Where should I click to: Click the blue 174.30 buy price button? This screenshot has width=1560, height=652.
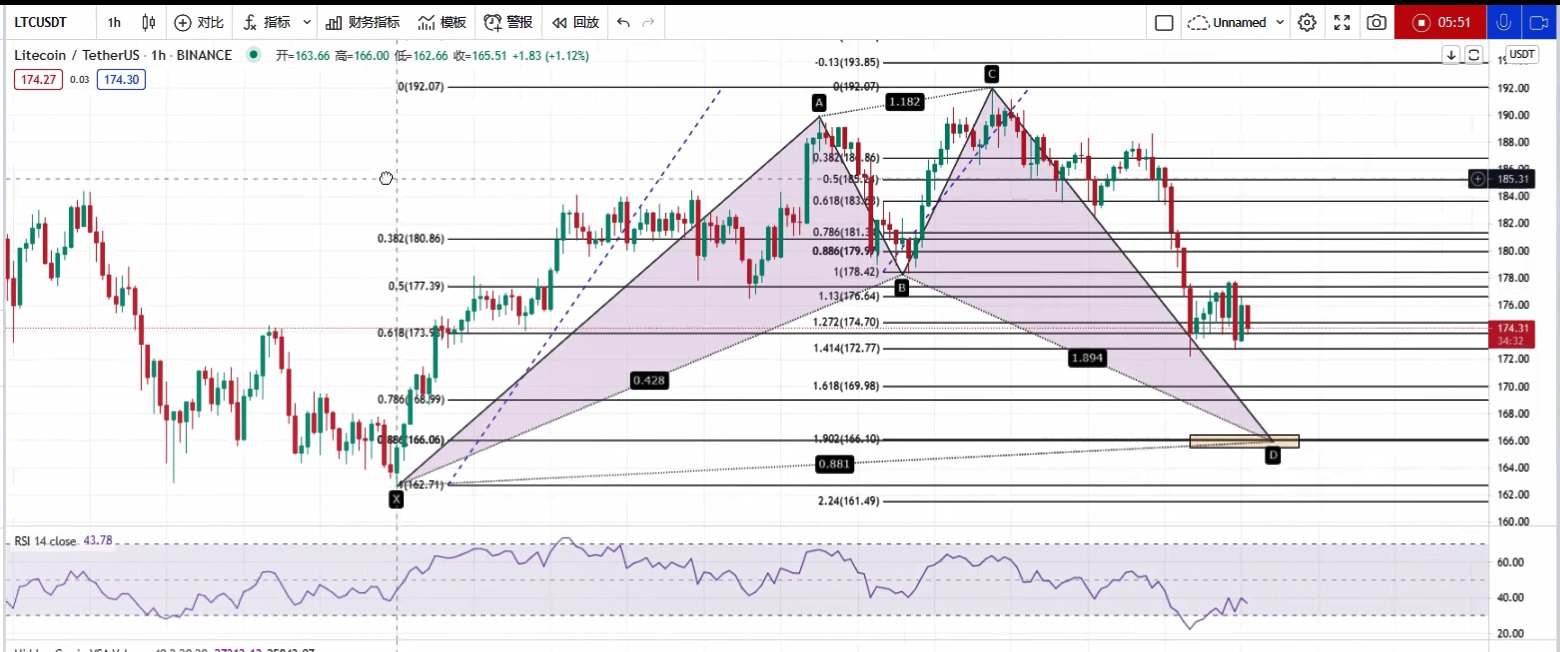121,79
